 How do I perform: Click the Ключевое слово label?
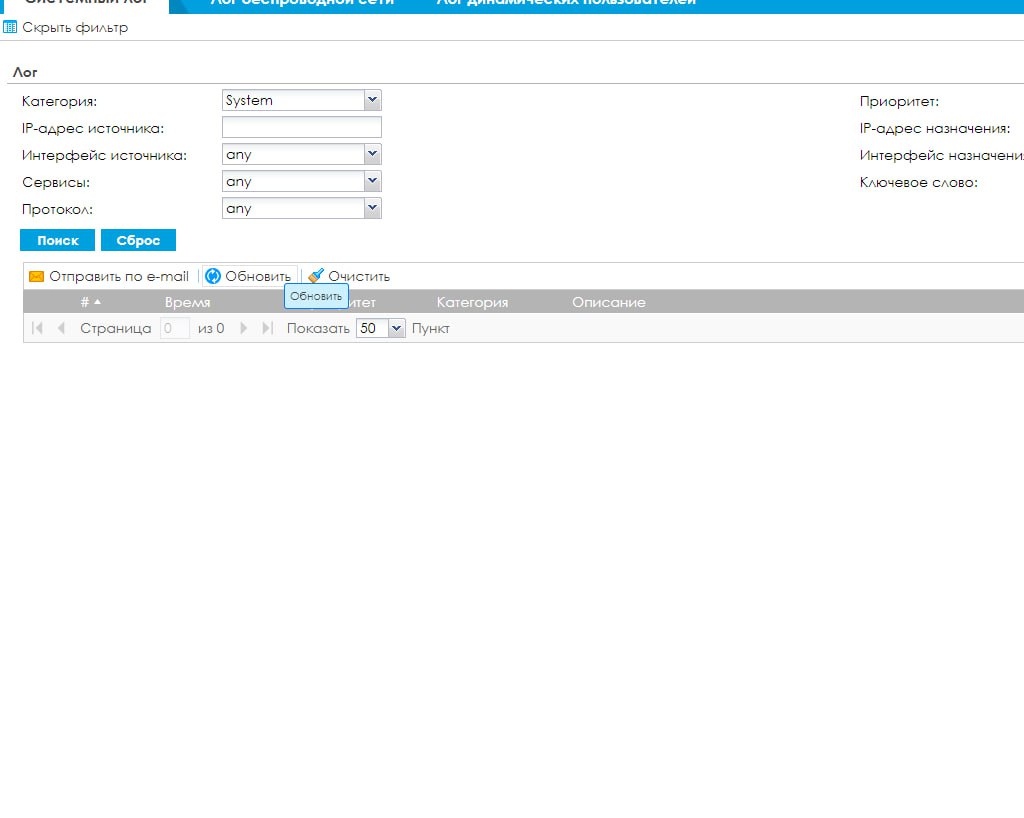click(918, 183)
